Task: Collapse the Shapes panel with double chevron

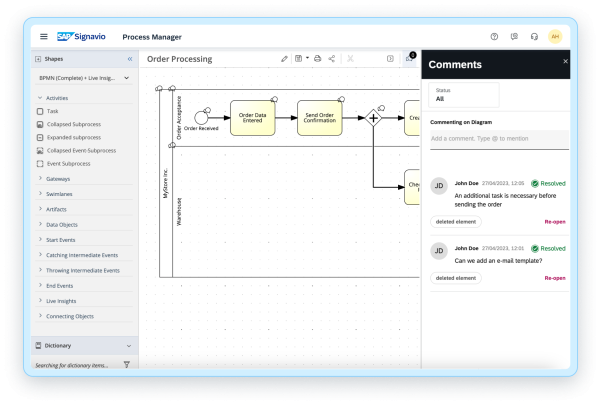Action: point(130,59)
